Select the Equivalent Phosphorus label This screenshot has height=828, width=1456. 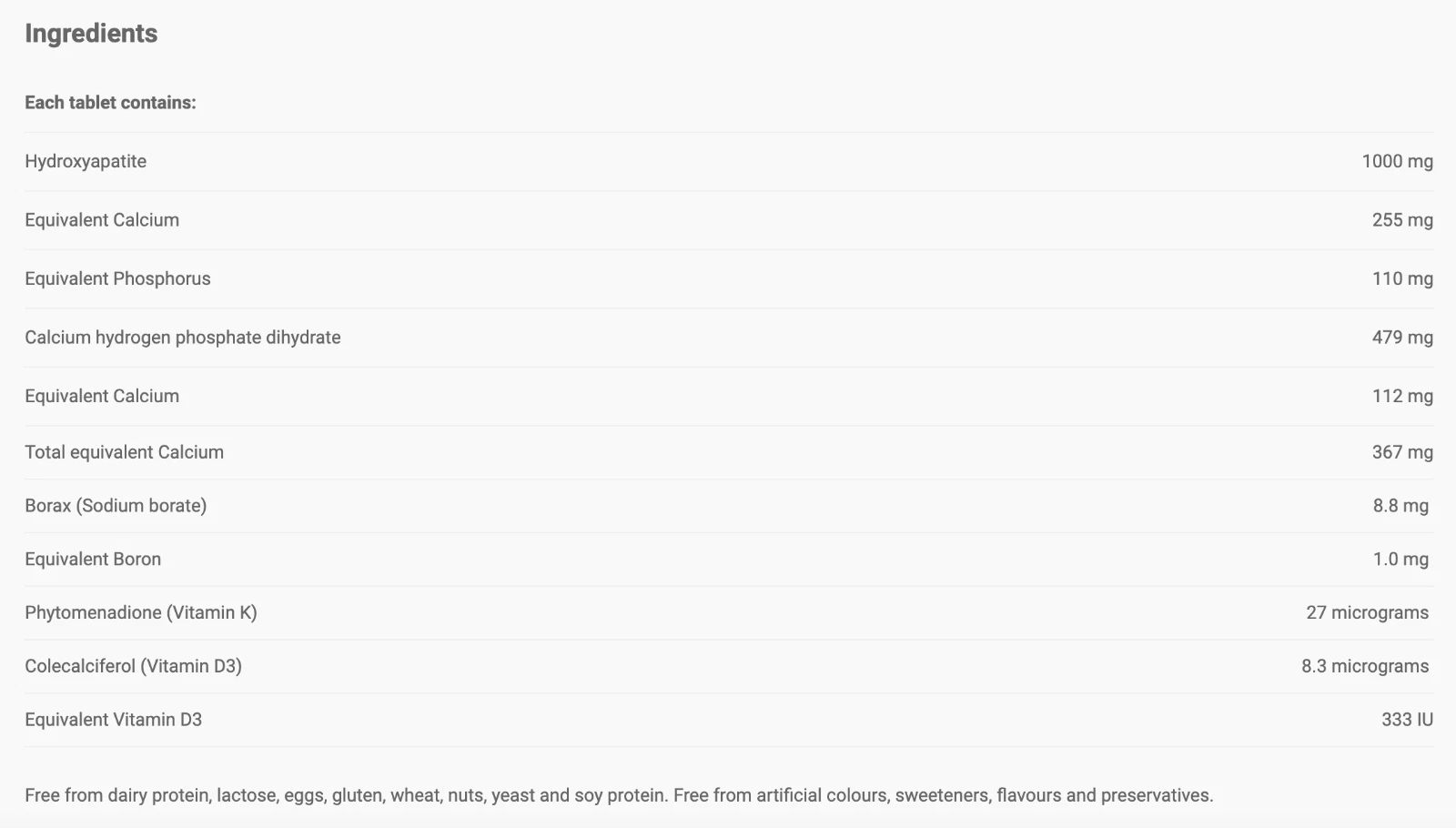coord(117,278)
